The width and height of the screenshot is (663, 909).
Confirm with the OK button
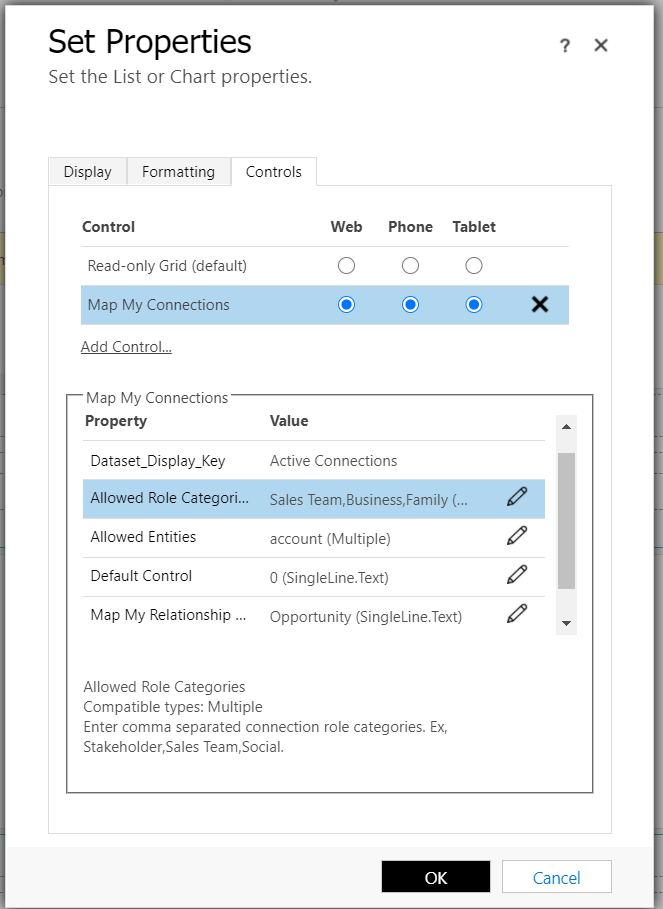point(436,877)
